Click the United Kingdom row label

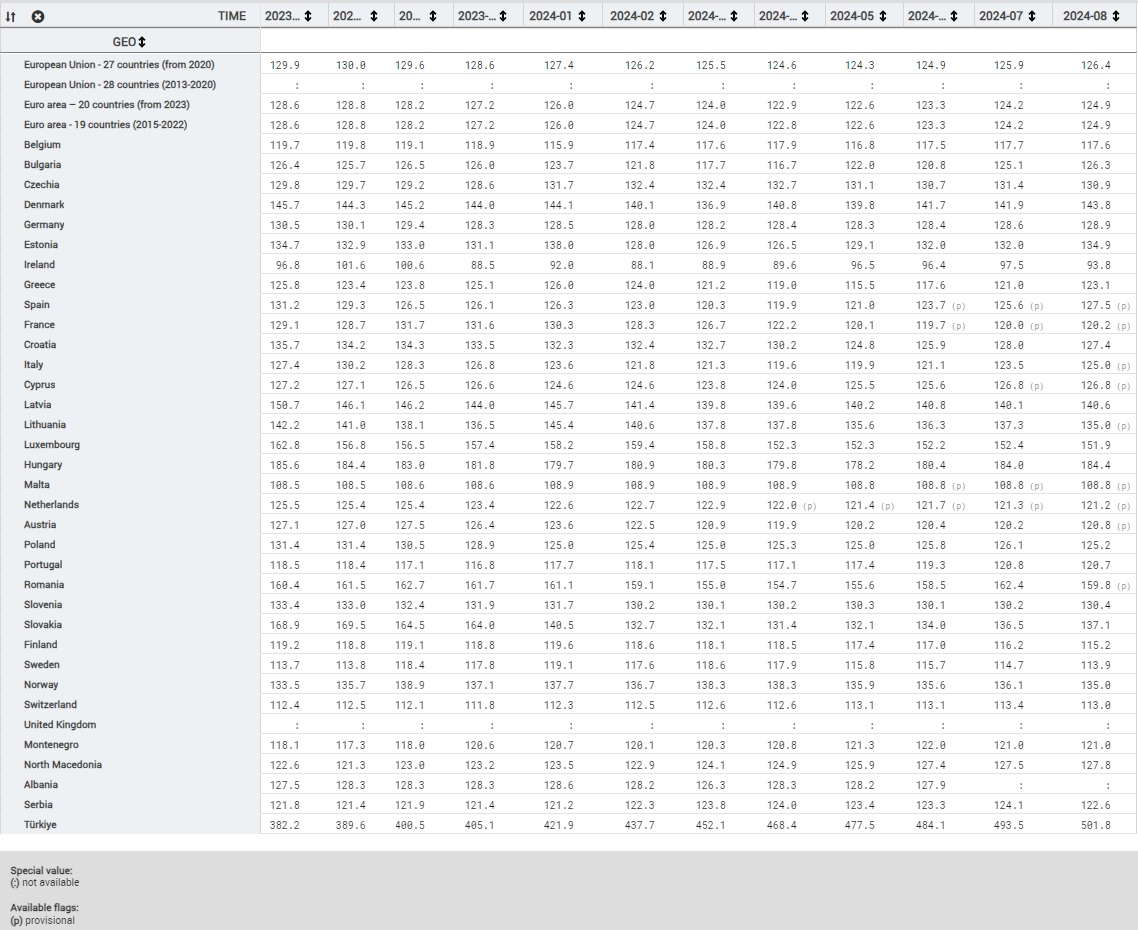(60, 725)
